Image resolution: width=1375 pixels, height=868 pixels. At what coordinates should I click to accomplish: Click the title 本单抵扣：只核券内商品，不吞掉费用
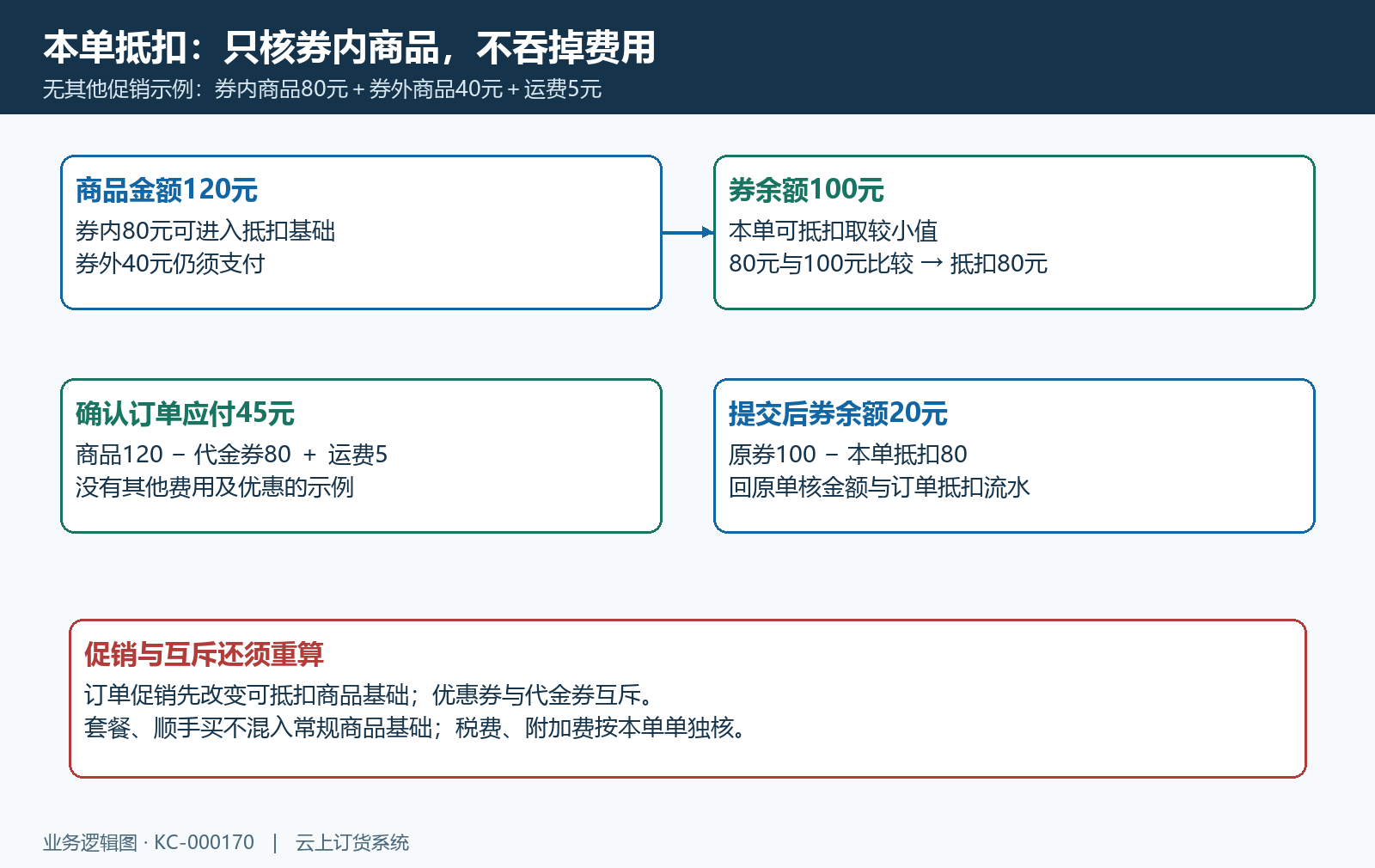[349, 47]
